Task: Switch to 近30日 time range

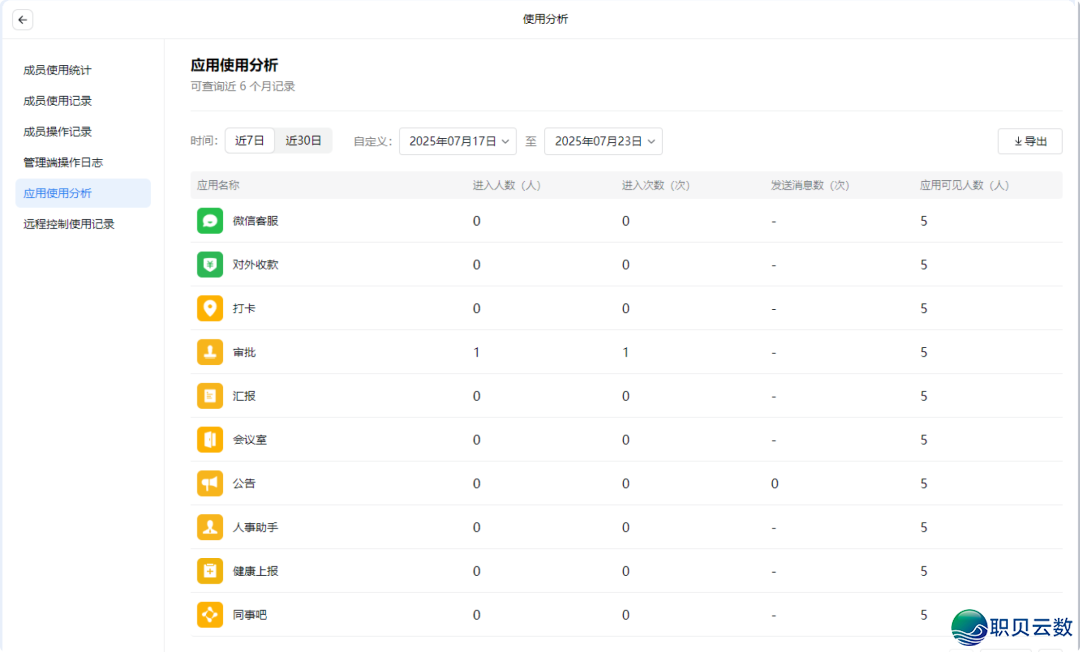Action: pyautogui.click(x=303, y=141)
